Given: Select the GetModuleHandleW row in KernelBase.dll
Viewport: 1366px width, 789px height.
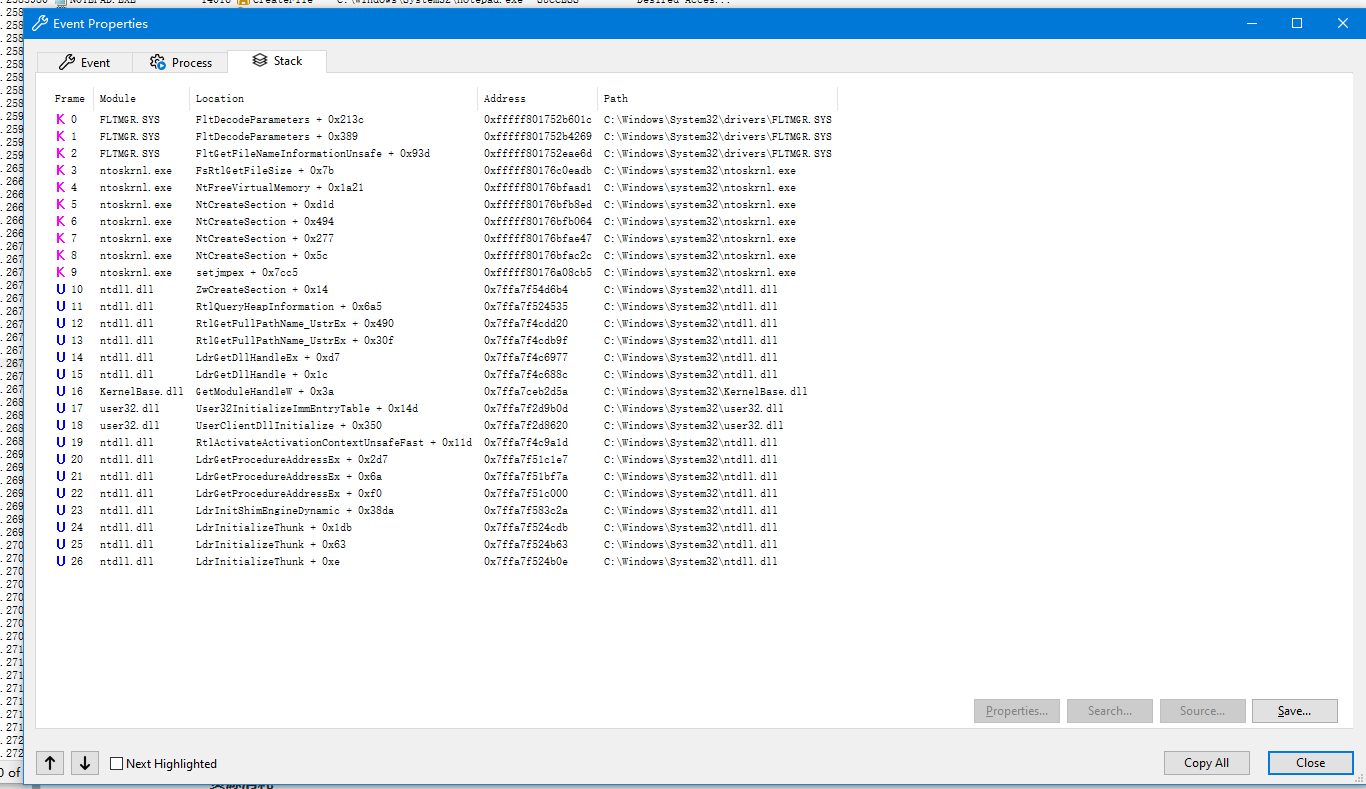Looking at the screenshot, I should tap(265, 391).
